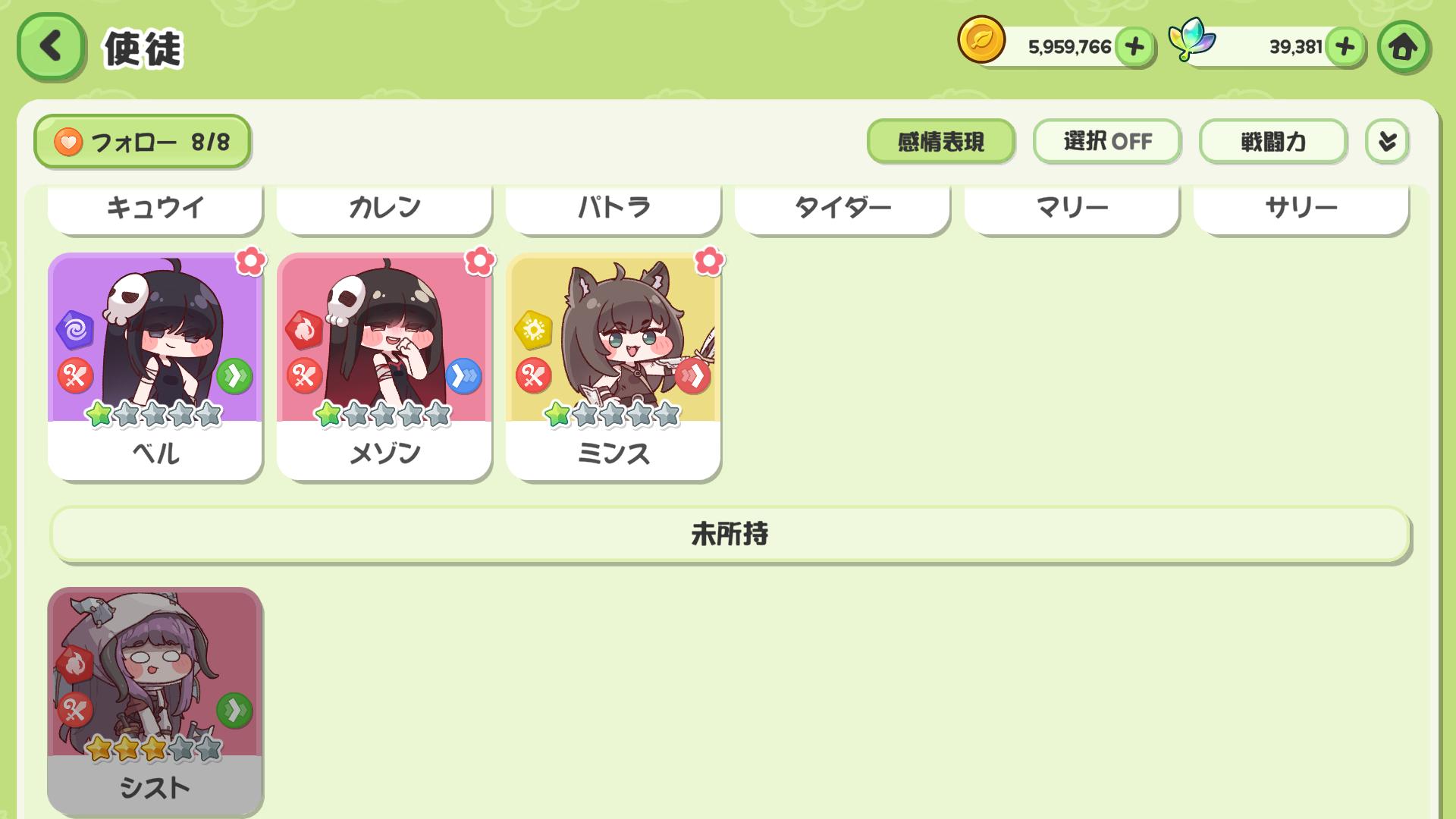Add more gold coins with plus
Screen dimensions: 1456x819
click(x=1134, y=47)
